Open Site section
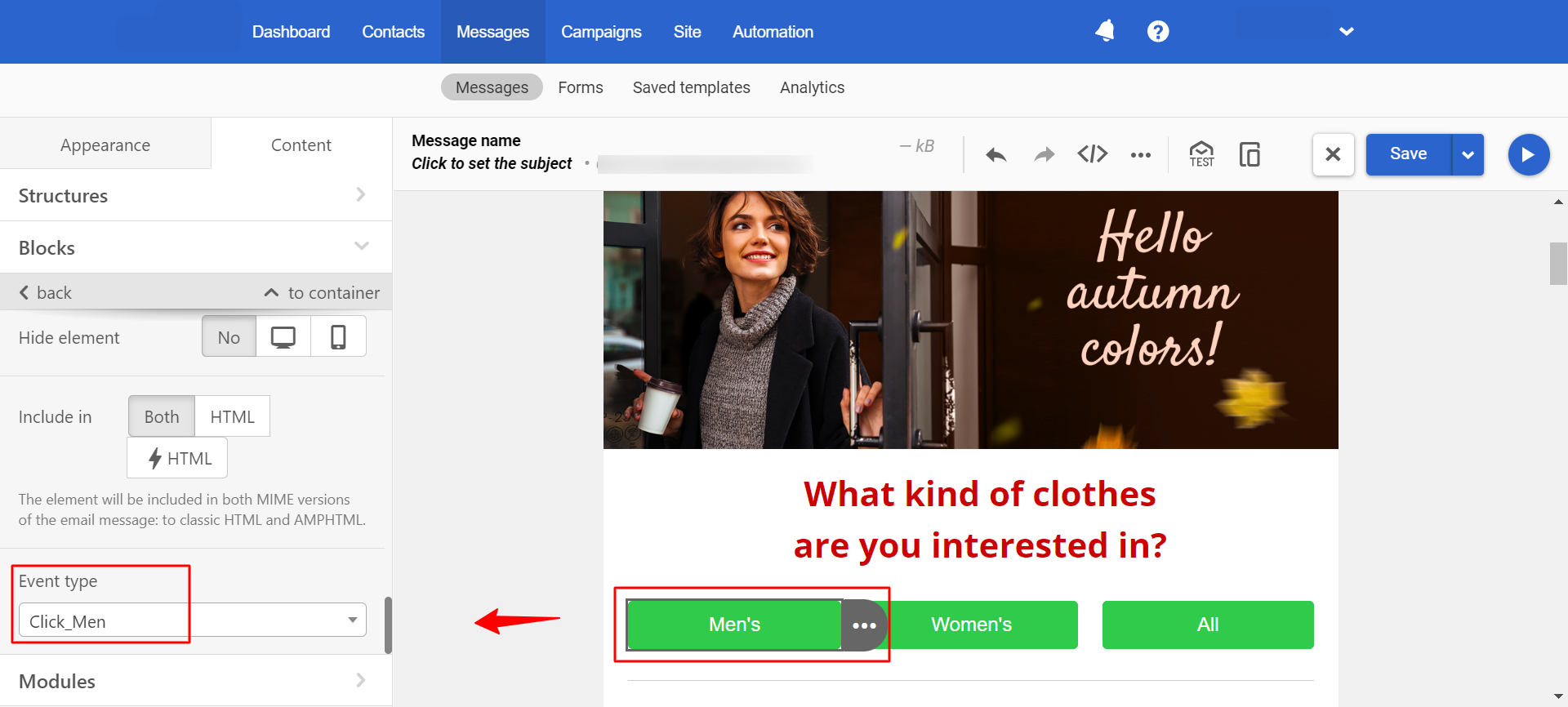Viewport: 1568px width, 707px height. (x=687, y=32)
